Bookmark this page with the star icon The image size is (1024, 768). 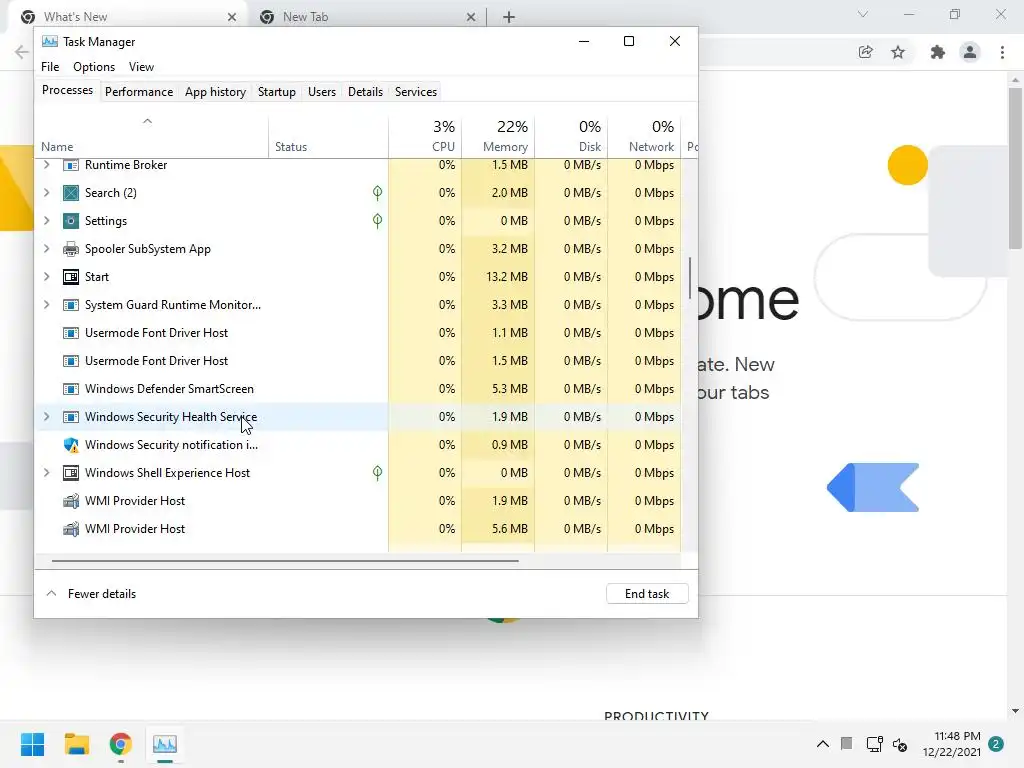898,52
